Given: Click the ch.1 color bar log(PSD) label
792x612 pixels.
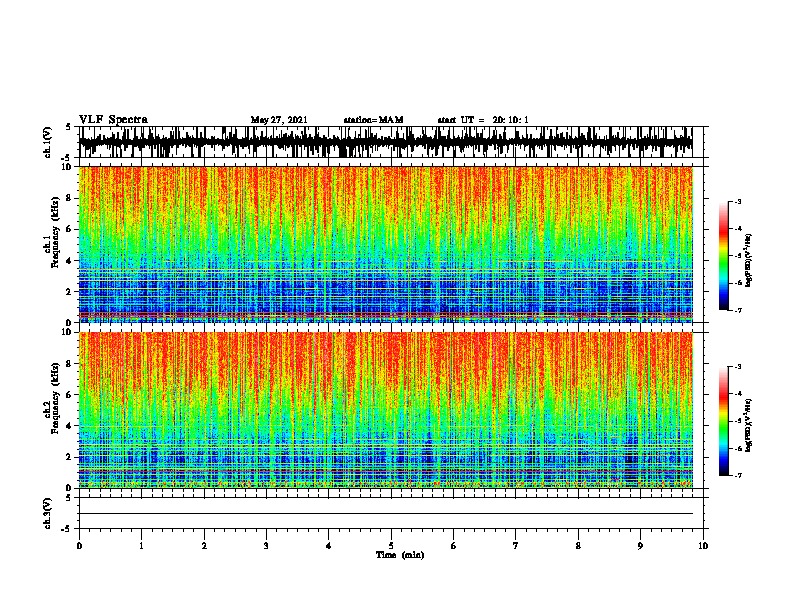Looking at the screenshot, I should click(749, 261).
